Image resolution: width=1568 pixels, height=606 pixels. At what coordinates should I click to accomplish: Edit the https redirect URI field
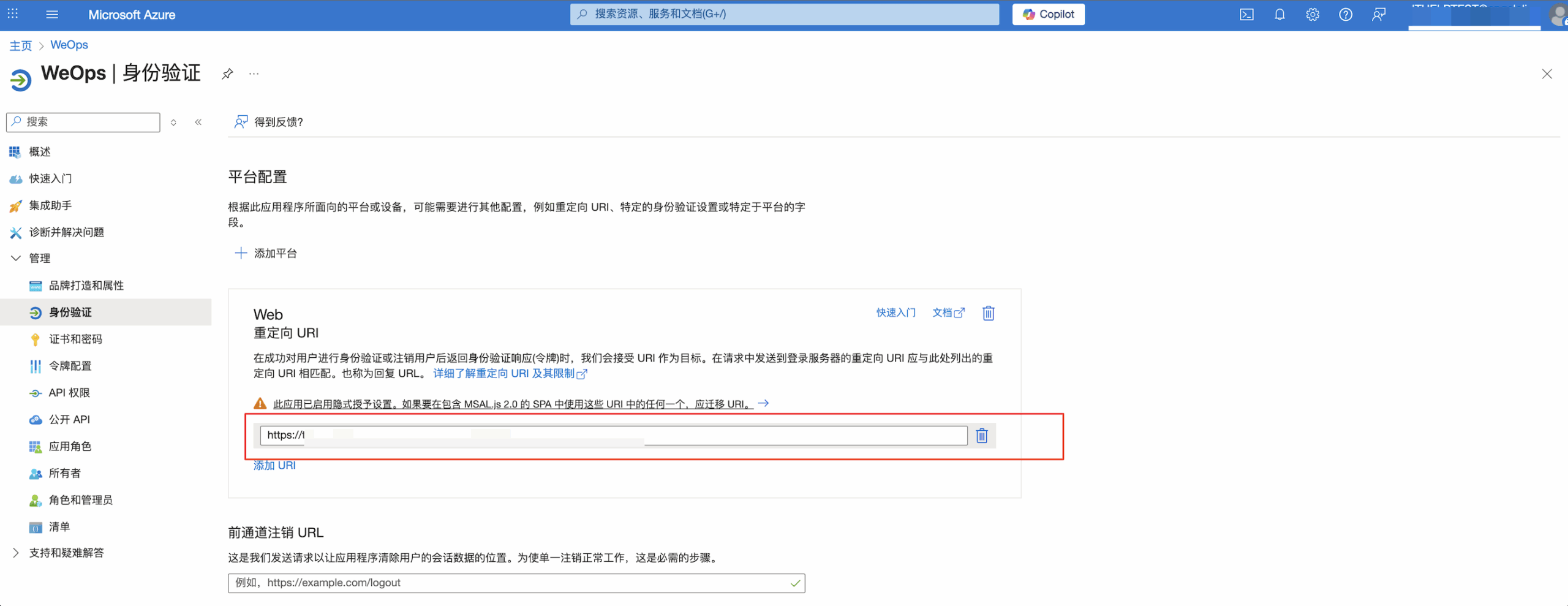[x=614, y=436]
